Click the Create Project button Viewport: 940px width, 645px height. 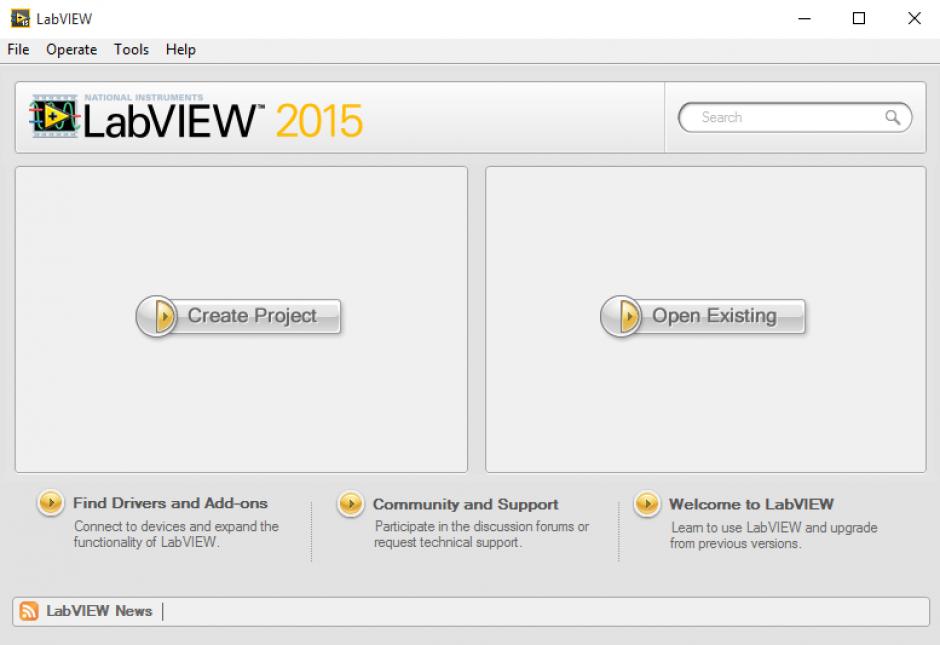click(239, 316)
